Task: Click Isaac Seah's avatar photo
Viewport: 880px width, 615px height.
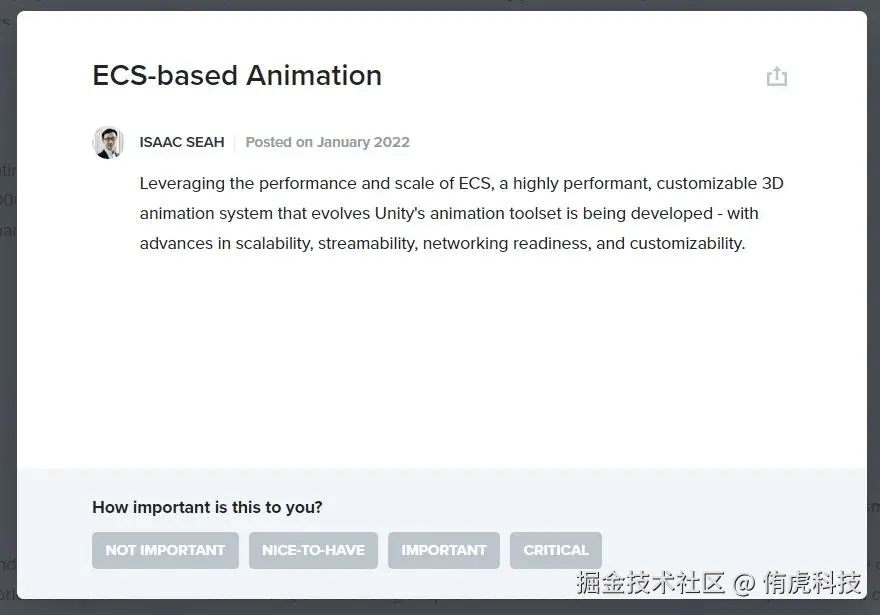Action: 108,142
